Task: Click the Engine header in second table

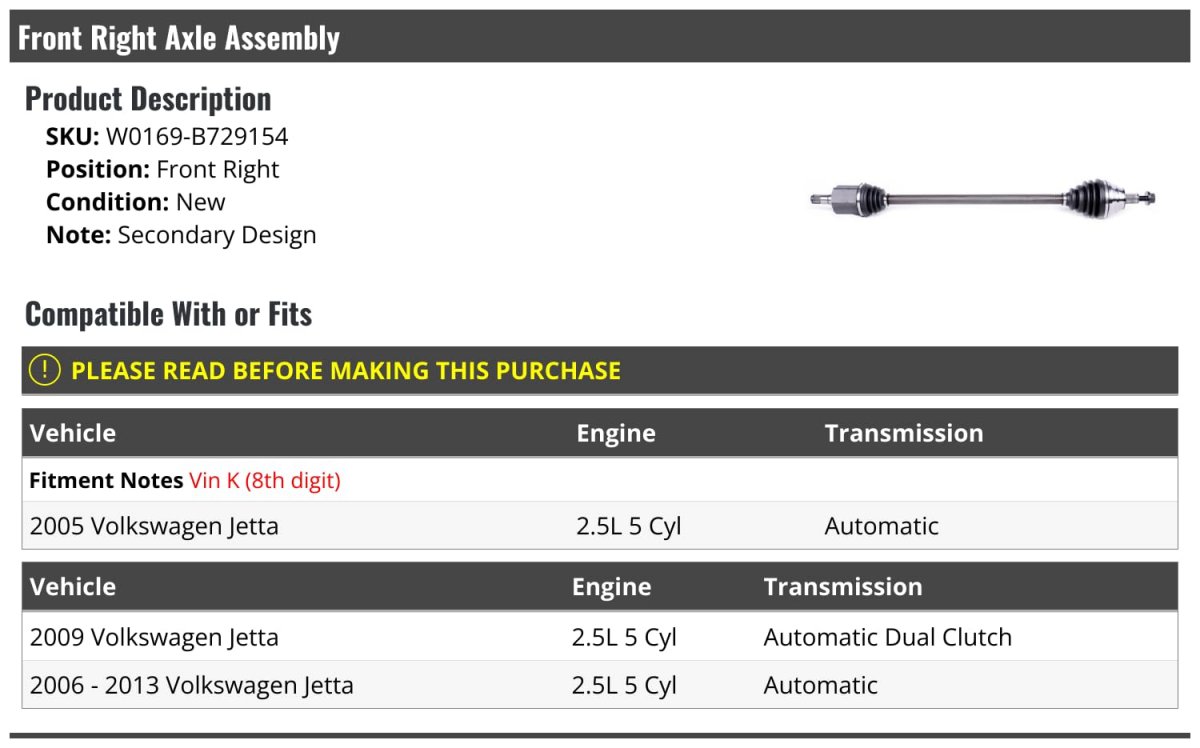Action: (611, 587)
